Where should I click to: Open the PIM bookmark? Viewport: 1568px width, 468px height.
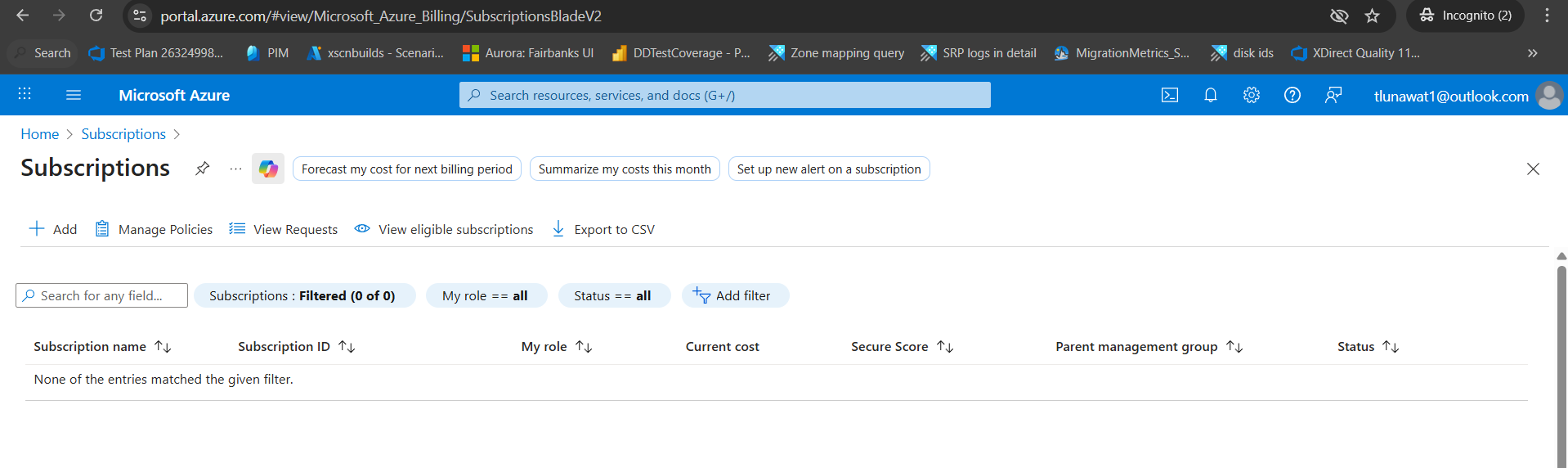pyautogui.click(x=267, y=53)
